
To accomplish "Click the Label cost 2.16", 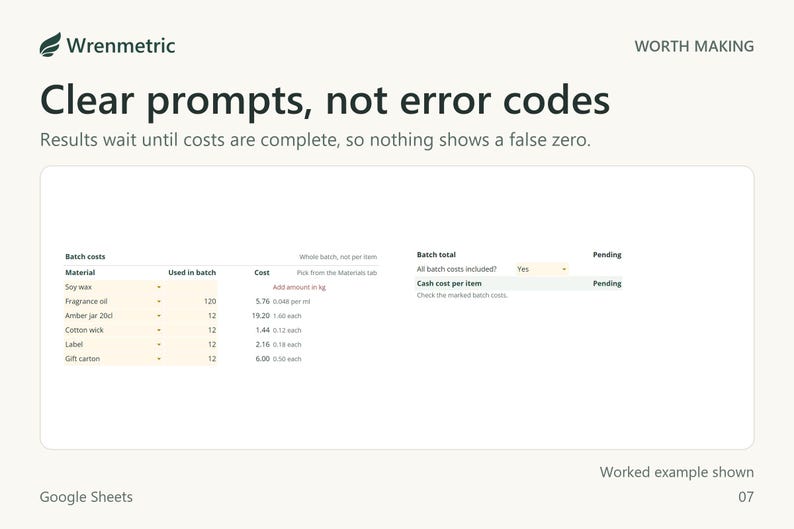I will 262,344.
